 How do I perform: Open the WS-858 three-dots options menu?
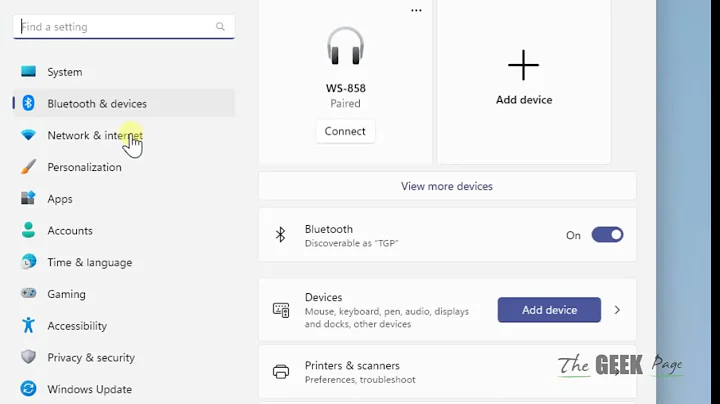pyautogui.click(x=416, y=11)
